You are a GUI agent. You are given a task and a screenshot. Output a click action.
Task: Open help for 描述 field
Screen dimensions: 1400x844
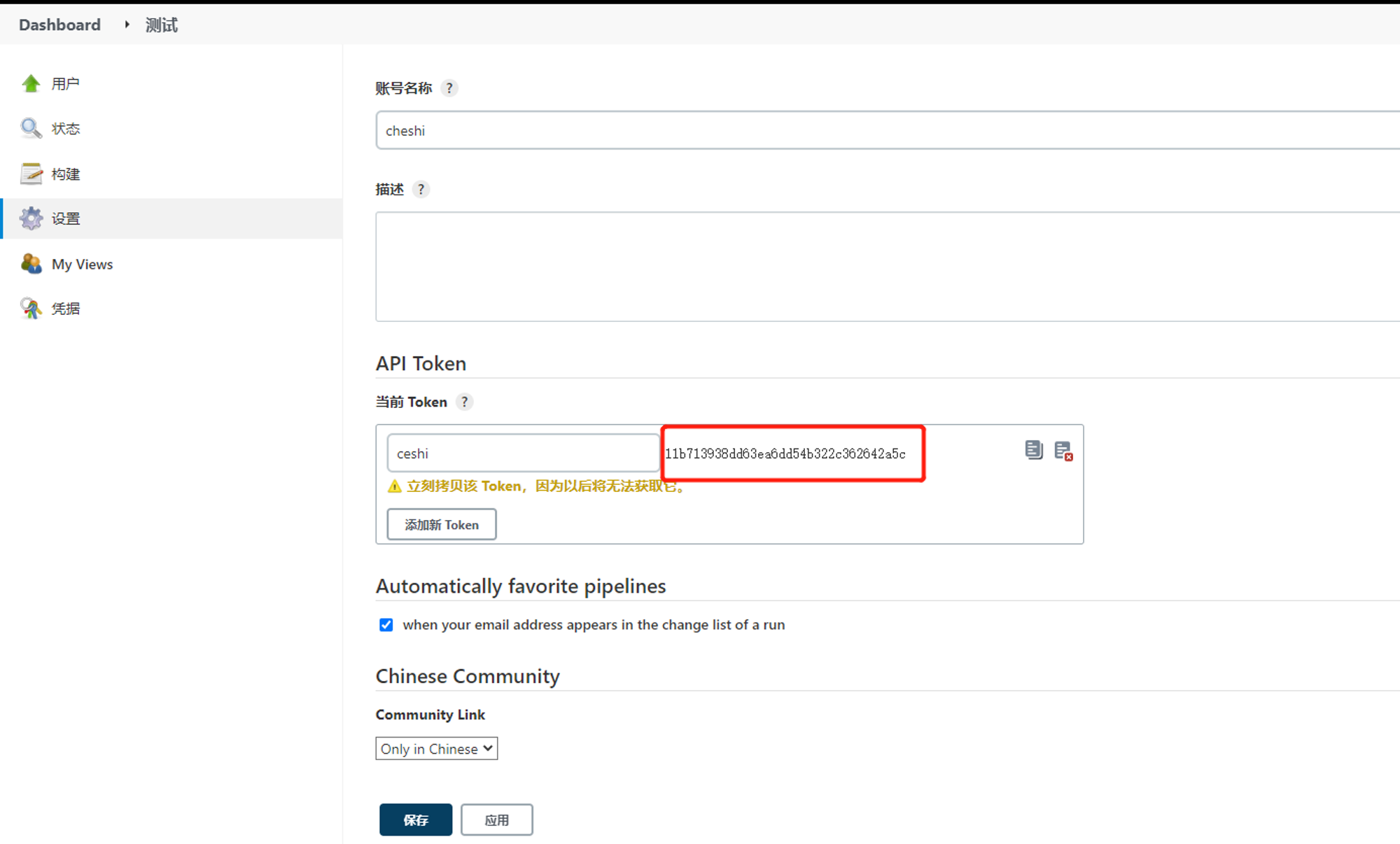pyautogui.click(x=421, y=190)
